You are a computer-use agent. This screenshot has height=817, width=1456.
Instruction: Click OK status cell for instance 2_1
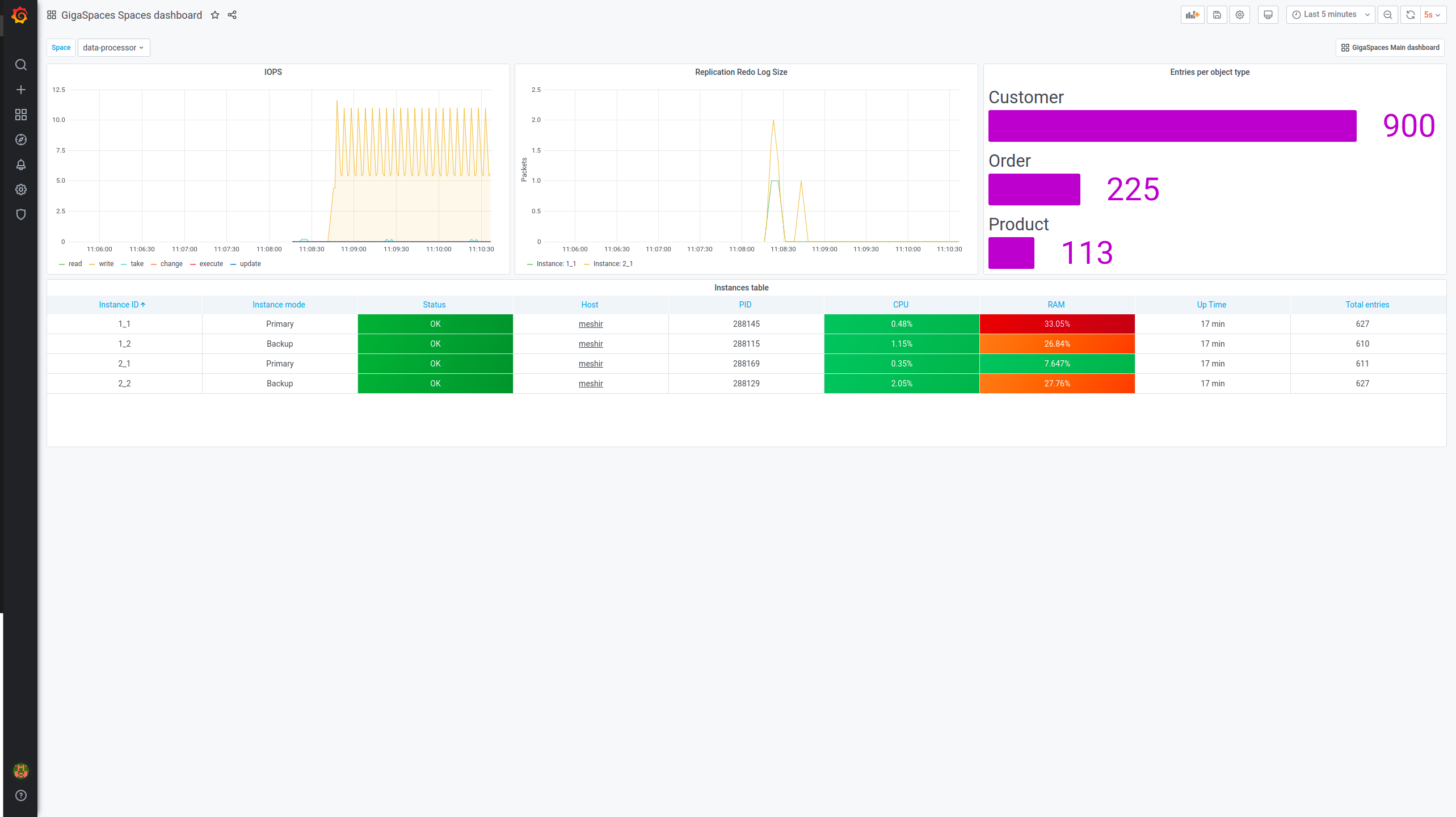coord(435,364)
